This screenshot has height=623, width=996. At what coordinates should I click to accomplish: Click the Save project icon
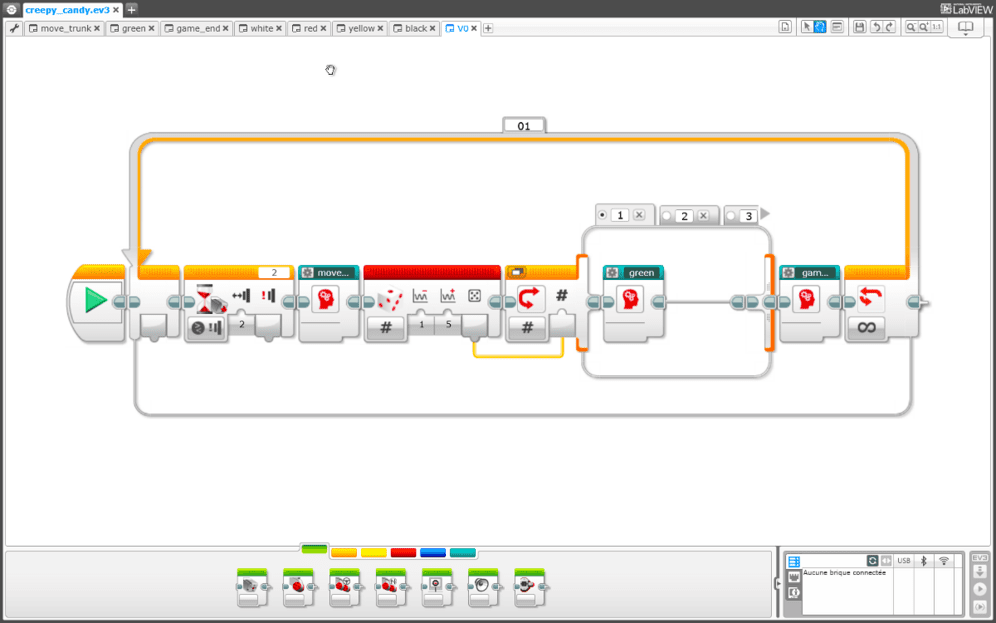[860, 28]
